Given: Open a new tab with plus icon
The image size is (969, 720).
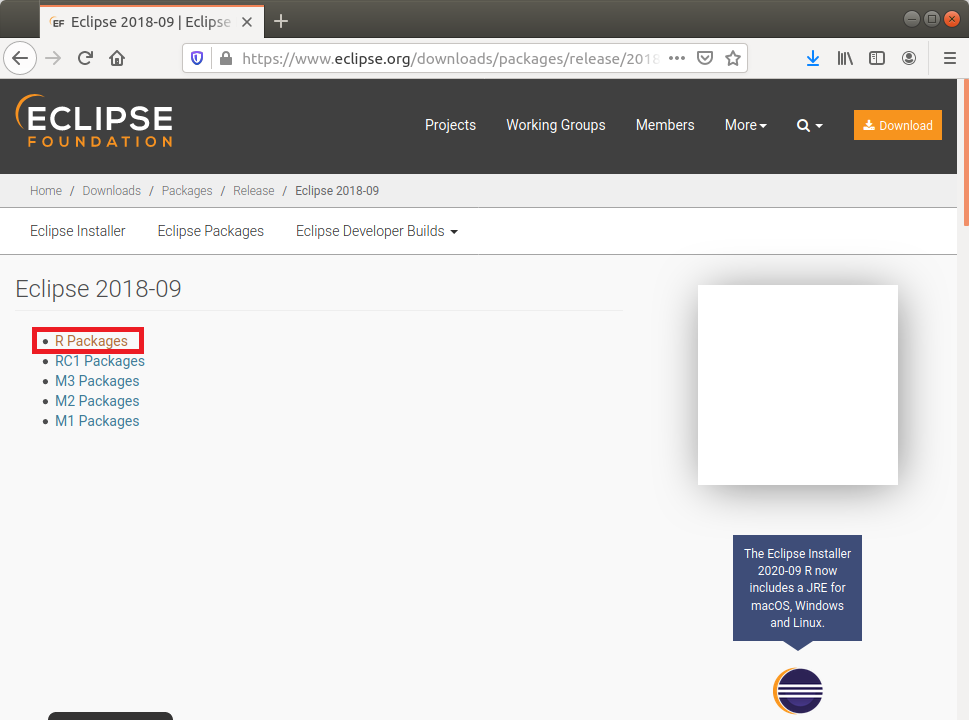Looking at the screenshot, I should click(281, 22).
